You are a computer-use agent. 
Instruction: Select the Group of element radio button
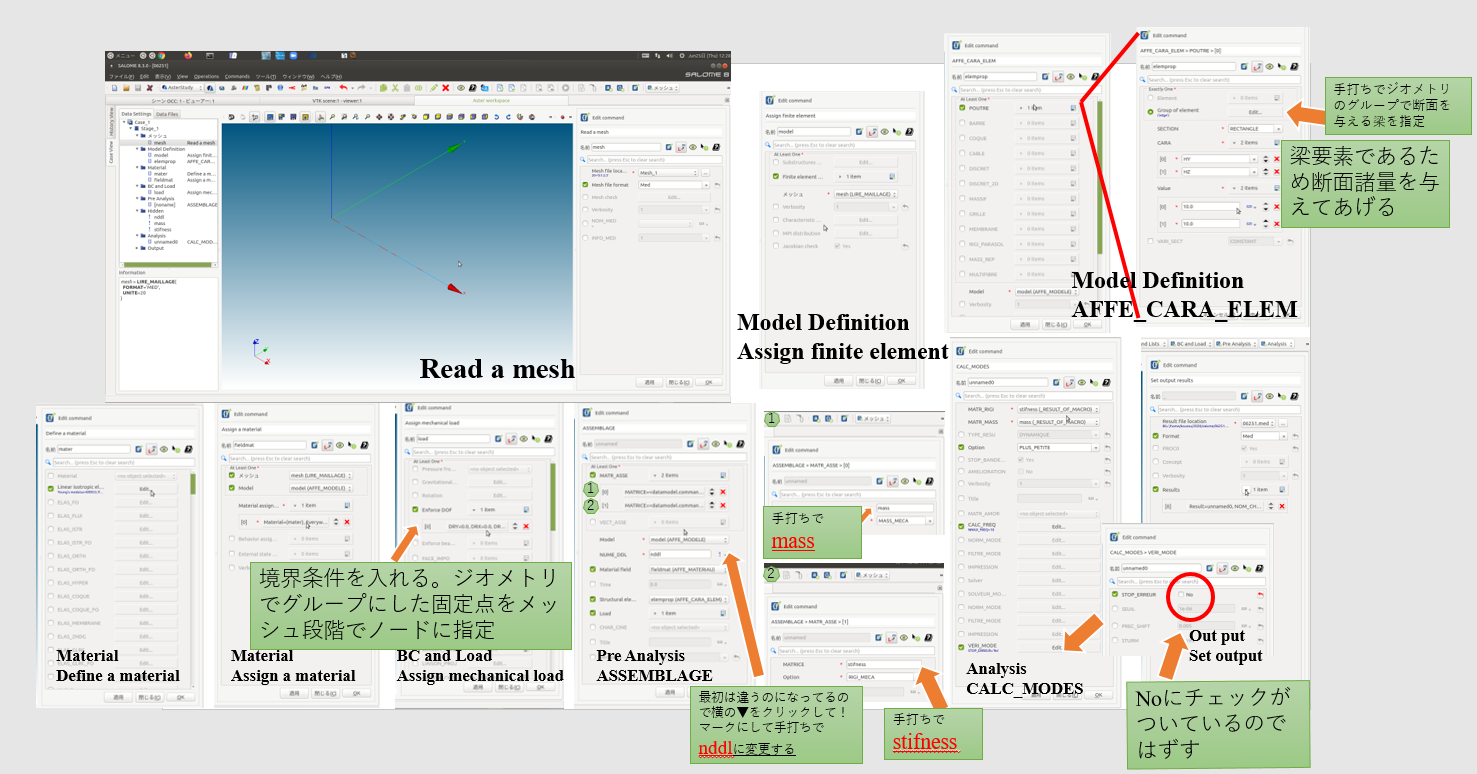1150,112
